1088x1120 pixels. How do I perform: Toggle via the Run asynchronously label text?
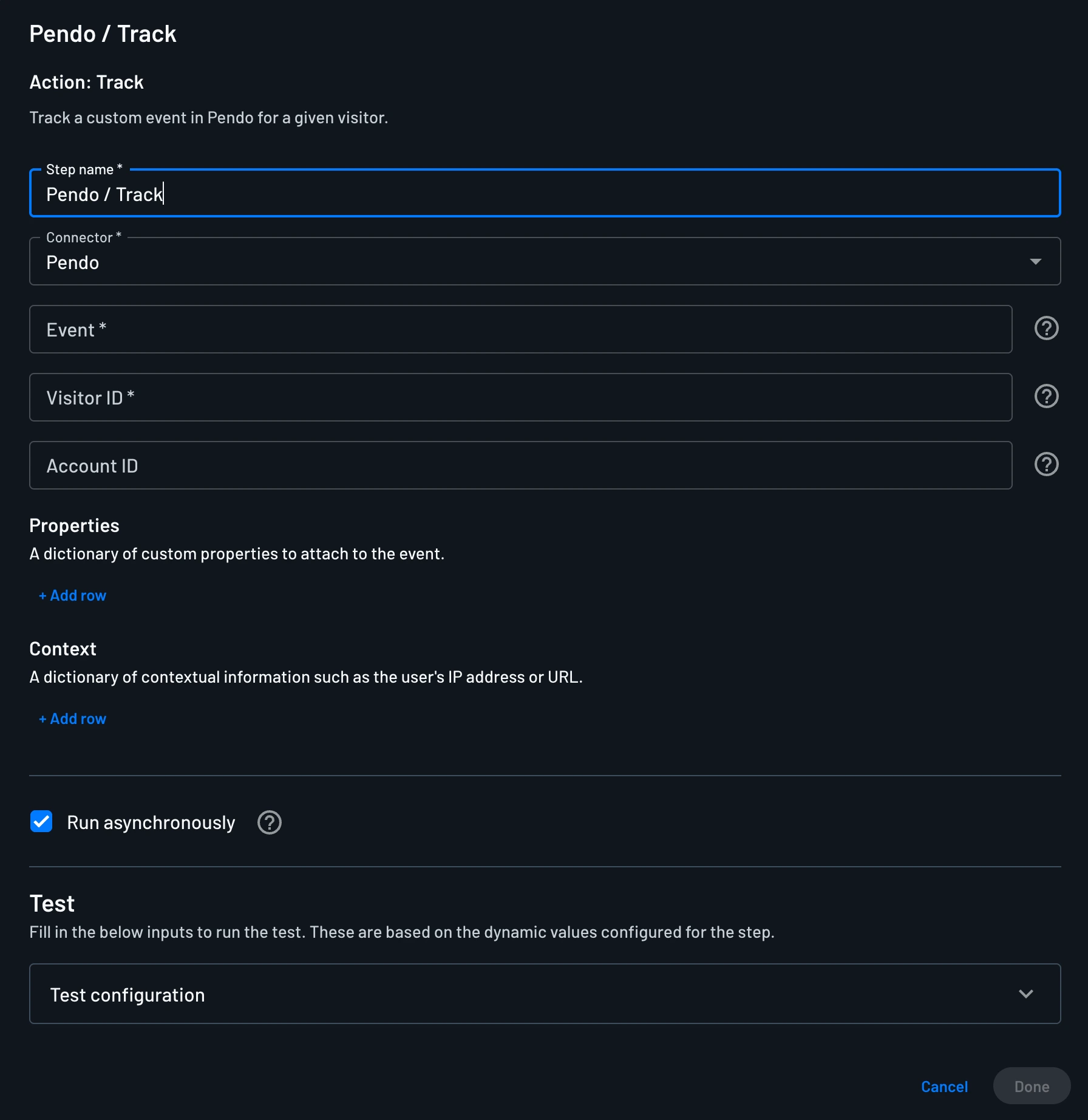click(151, 822)
